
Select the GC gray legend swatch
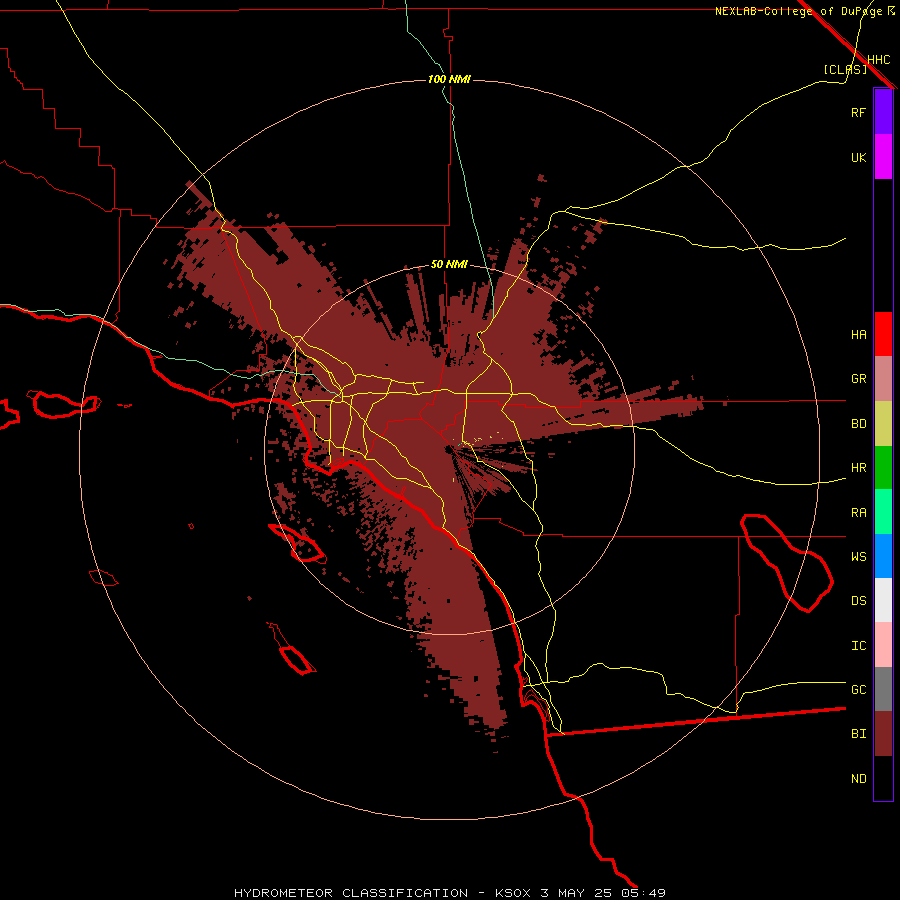[883, 689]
